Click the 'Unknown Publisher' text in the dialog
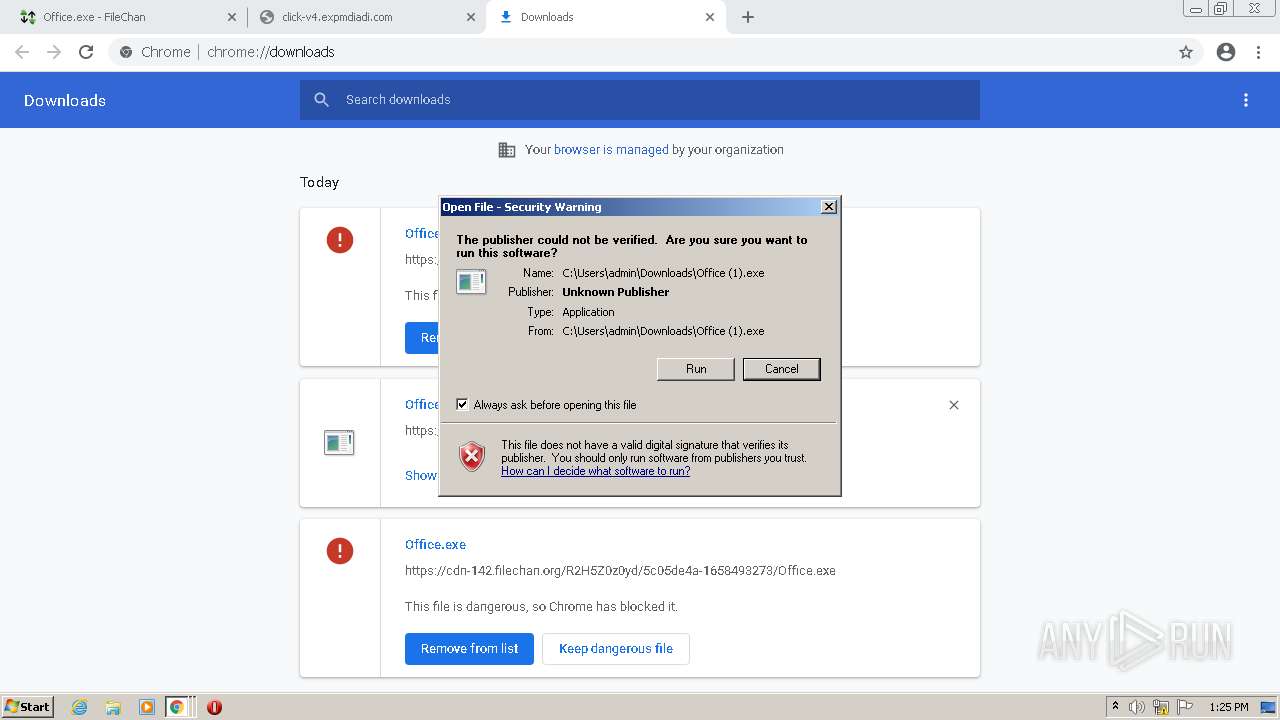This screenshot has width=1280, height=720. pos(615,292)
